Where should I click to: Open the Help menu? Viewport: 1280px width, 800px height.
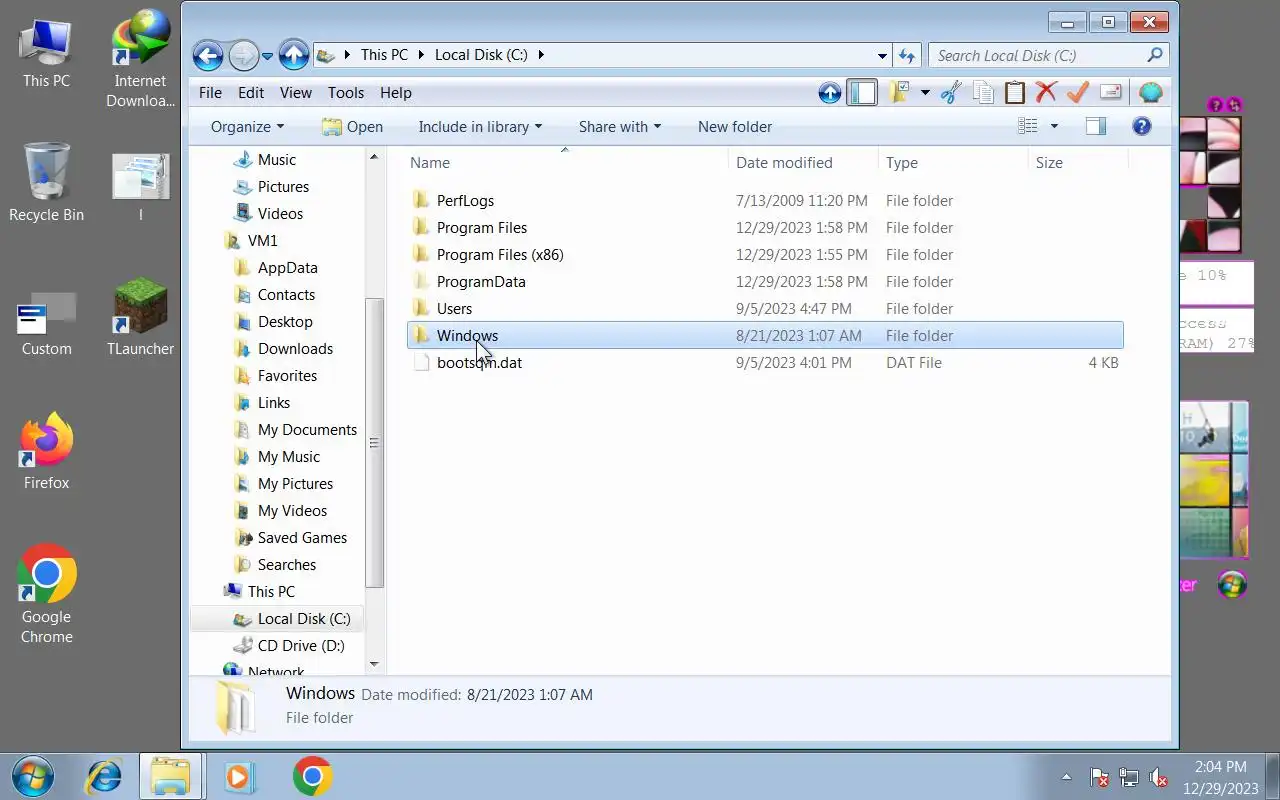click(x=396, y=92)
